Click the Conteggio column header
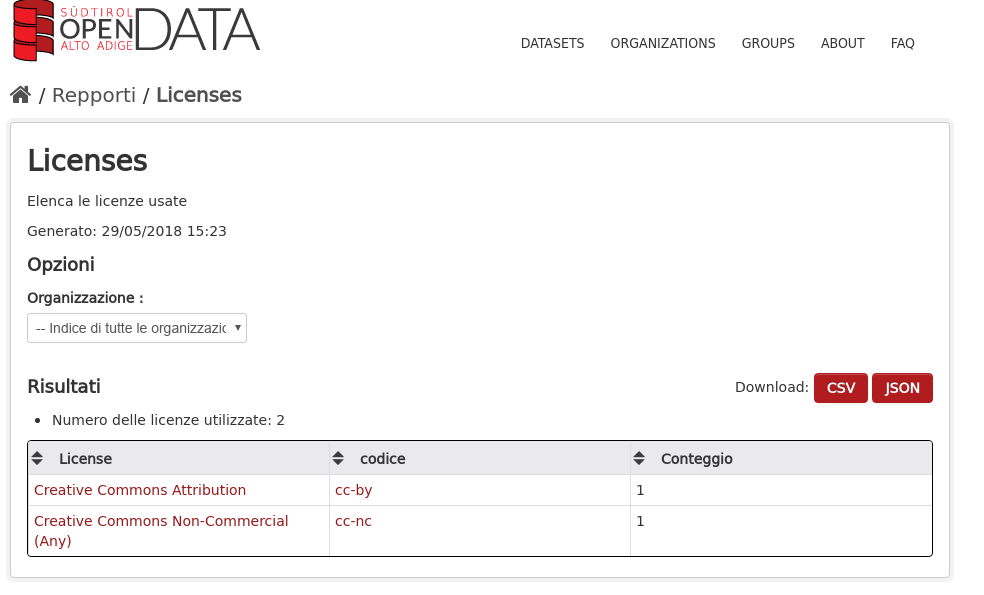 point(781,458)
